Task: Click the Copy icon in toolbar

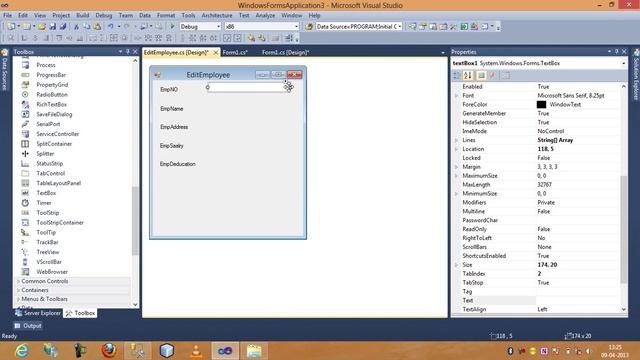Action: click(x=87, y=27)
